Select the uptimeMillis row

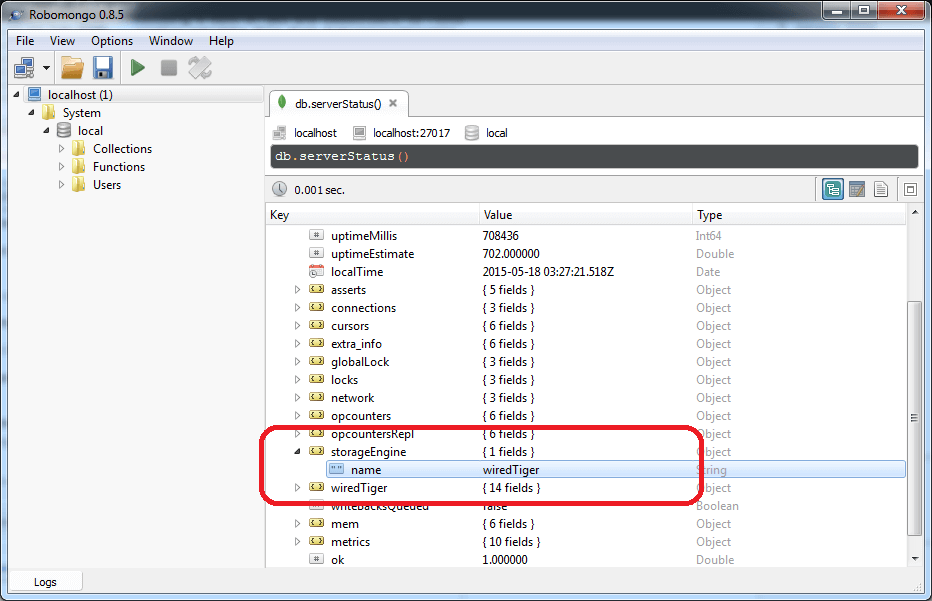coord(586,235)
